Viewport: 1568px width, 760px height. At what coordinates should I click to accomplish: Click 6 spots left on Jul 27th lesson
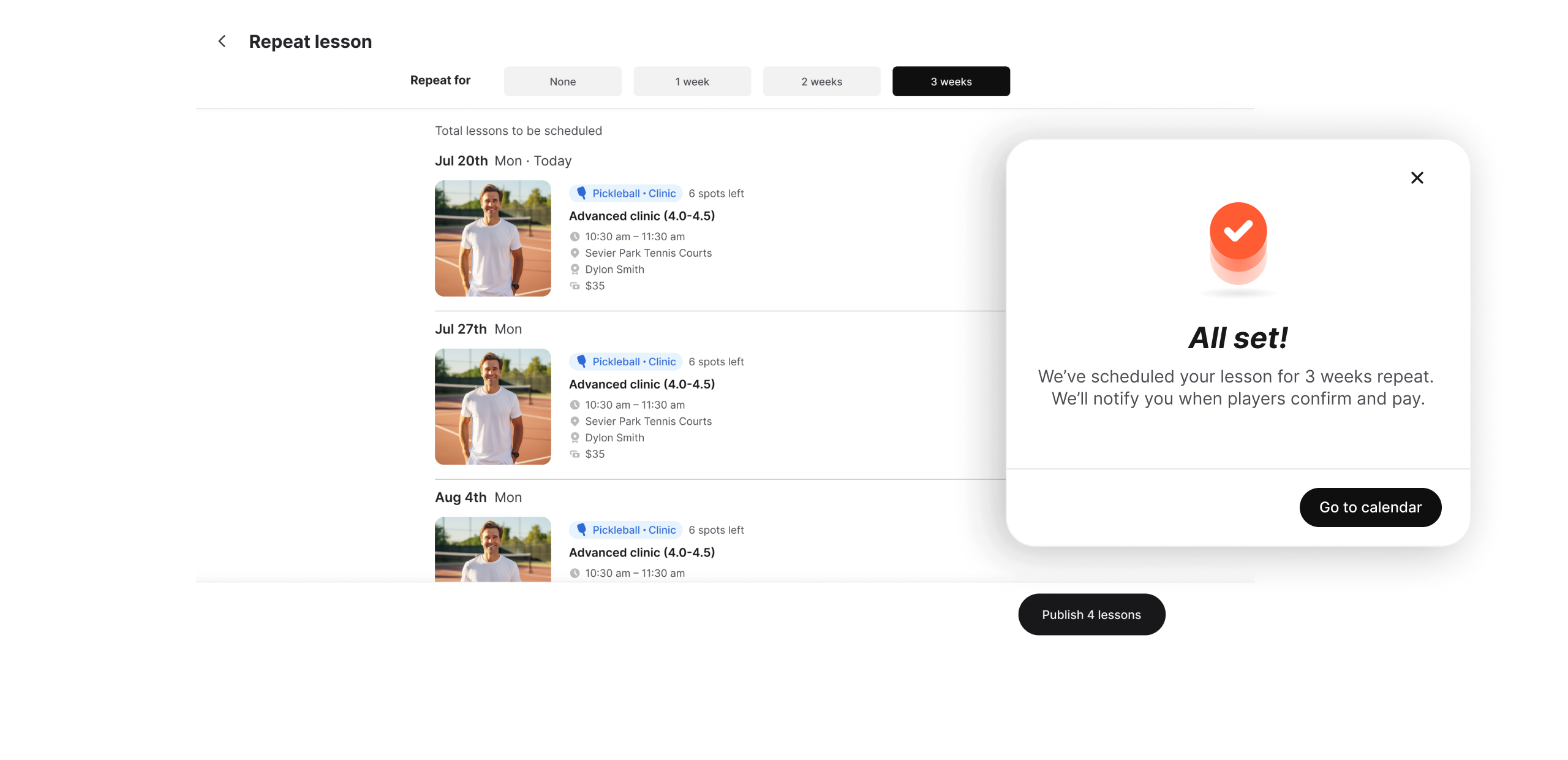pos(716,362)
